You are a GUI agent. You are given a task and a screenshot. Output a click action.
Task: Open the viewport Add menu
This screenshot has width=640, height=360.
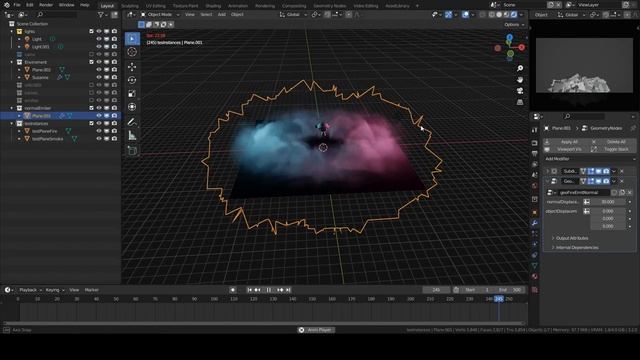tap(222, 14)
